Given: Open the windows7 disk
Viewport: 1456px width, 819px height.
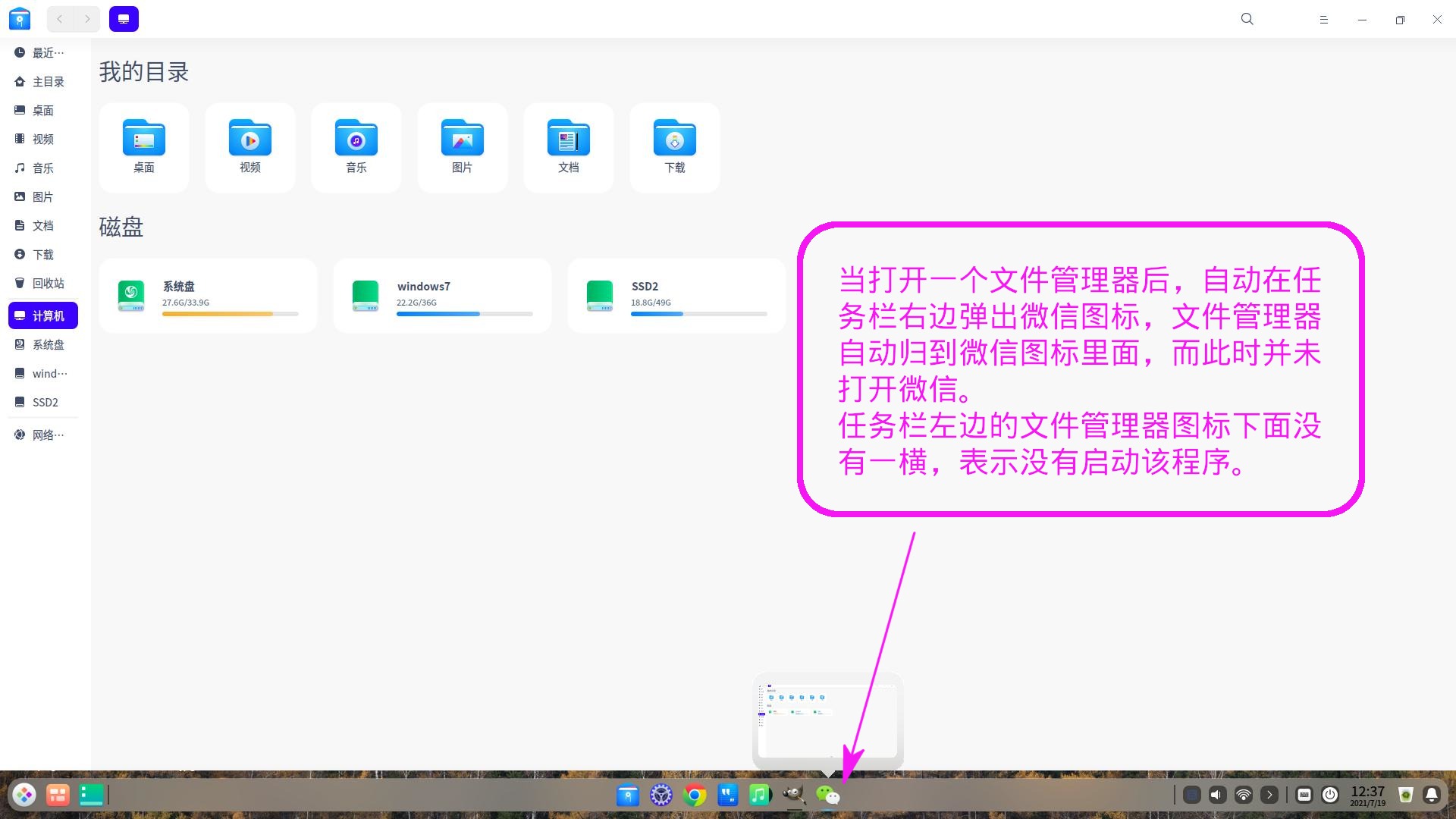Looking at the screenshot, I should point(441,296).
